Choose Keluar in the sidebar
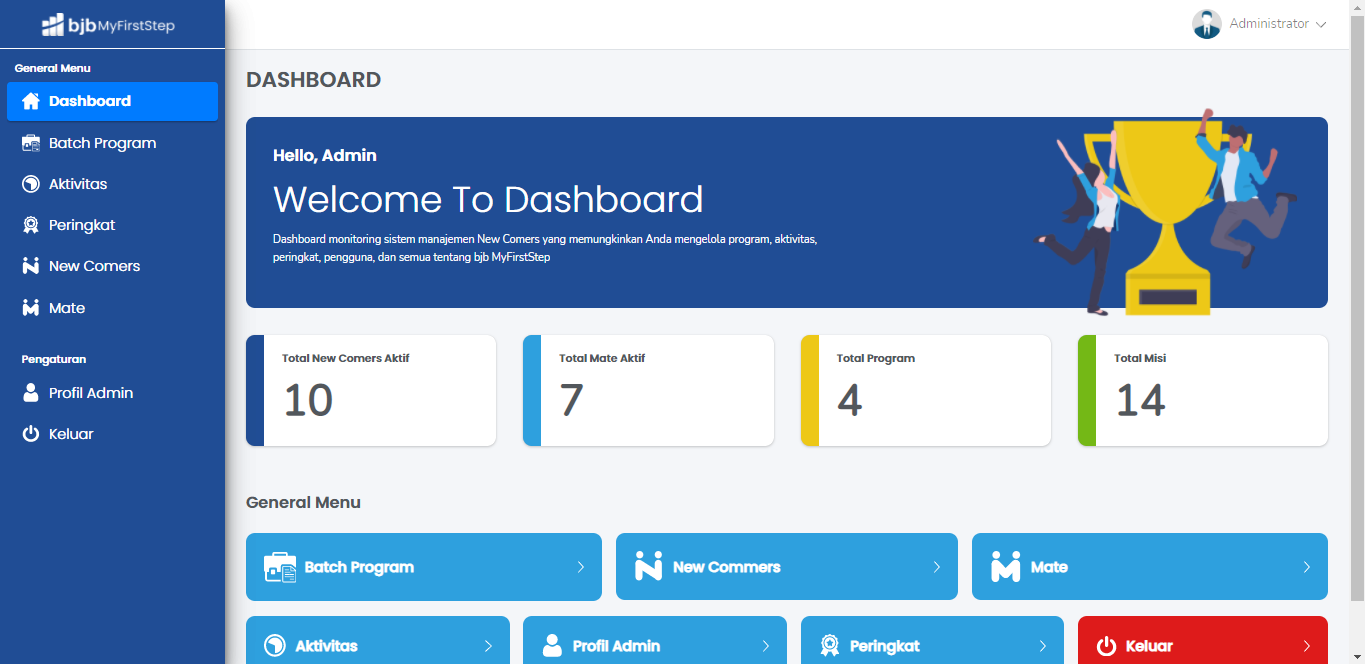The height and width of the screenshot is (664, 1365). click(x=112, y=434)
